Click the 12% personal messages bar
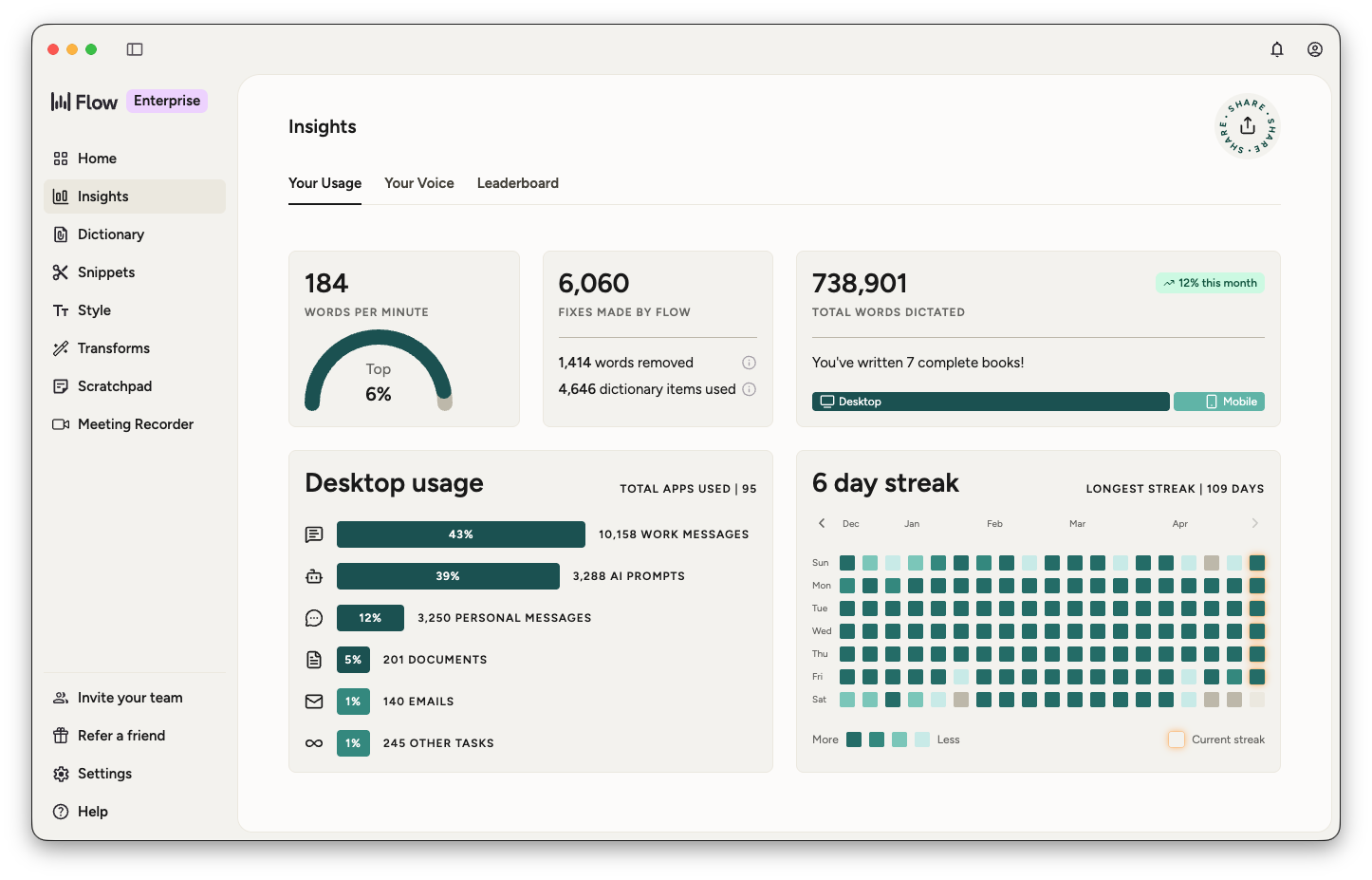Screen dimensions: 1372x880 pos(370,618)
